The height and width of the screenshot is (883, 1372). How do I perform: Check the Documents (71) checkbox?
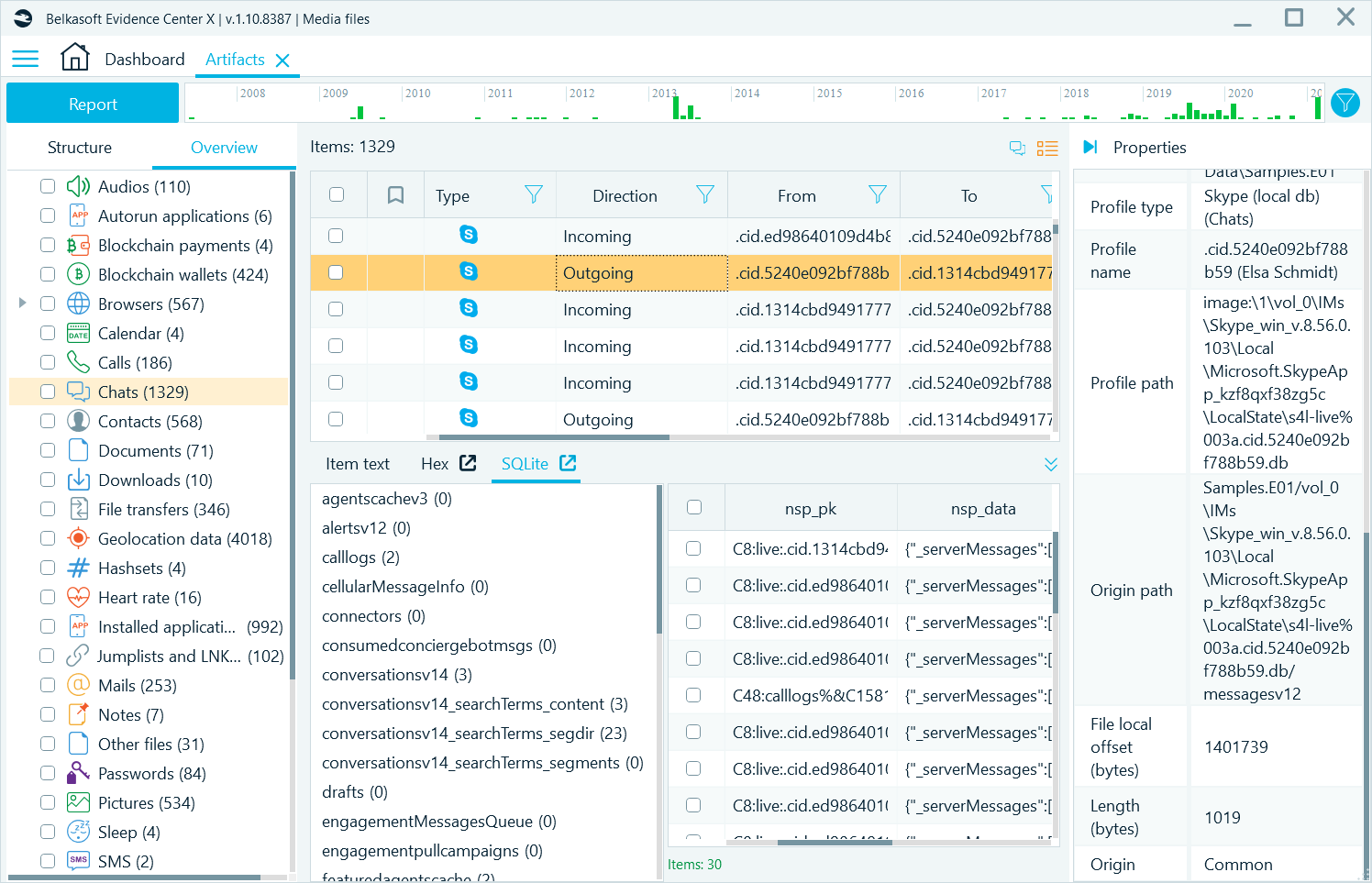(48, 450)
